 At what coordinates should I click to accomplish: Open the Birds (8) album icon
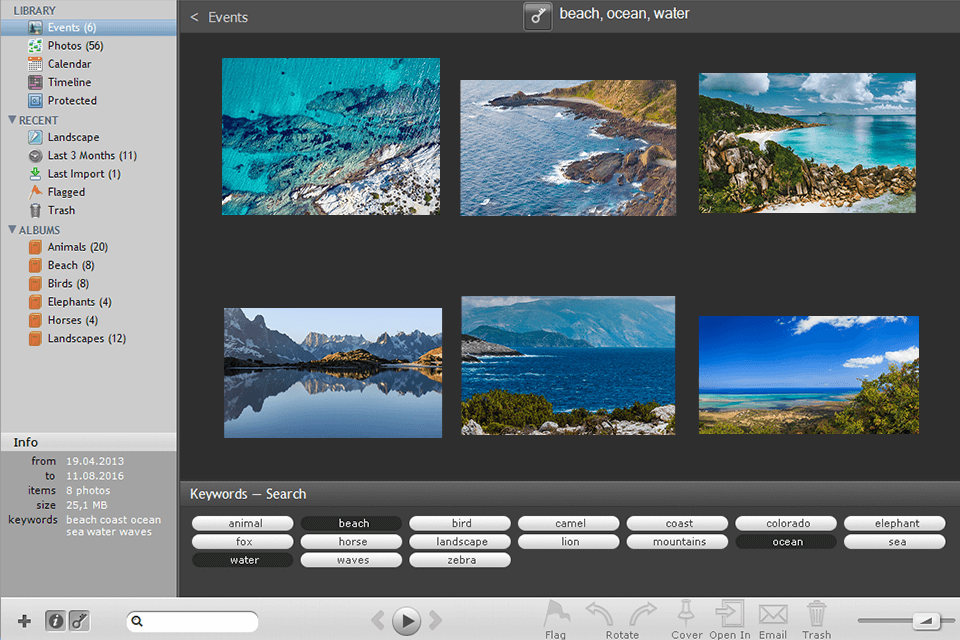(x=36, y=284)
